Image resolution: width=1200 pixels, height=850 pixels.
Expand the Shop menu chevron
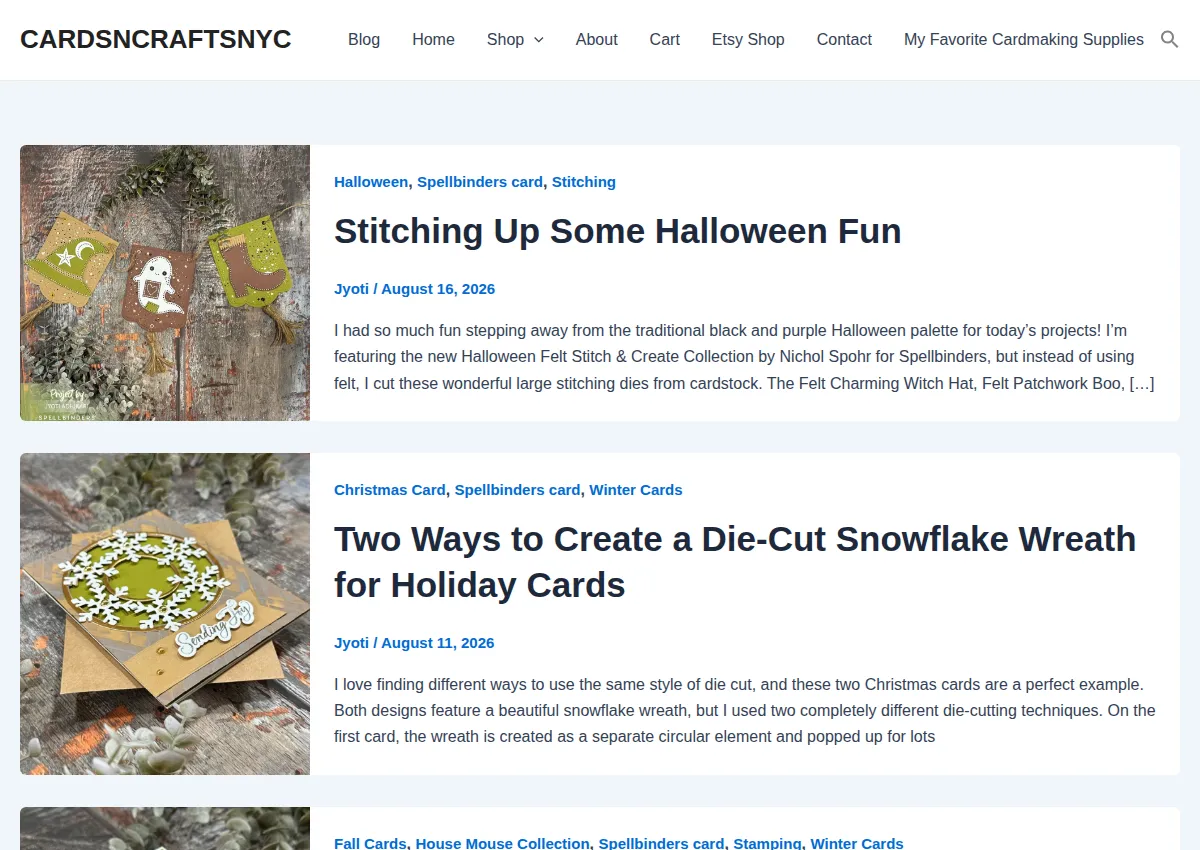coord(539,40)
